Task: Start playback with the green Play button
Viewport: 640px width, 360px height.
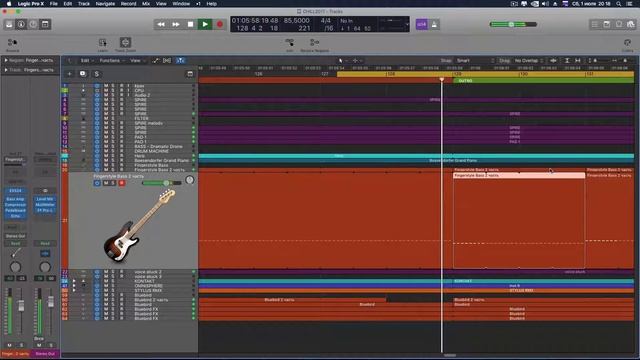Action: pos(205,24)
